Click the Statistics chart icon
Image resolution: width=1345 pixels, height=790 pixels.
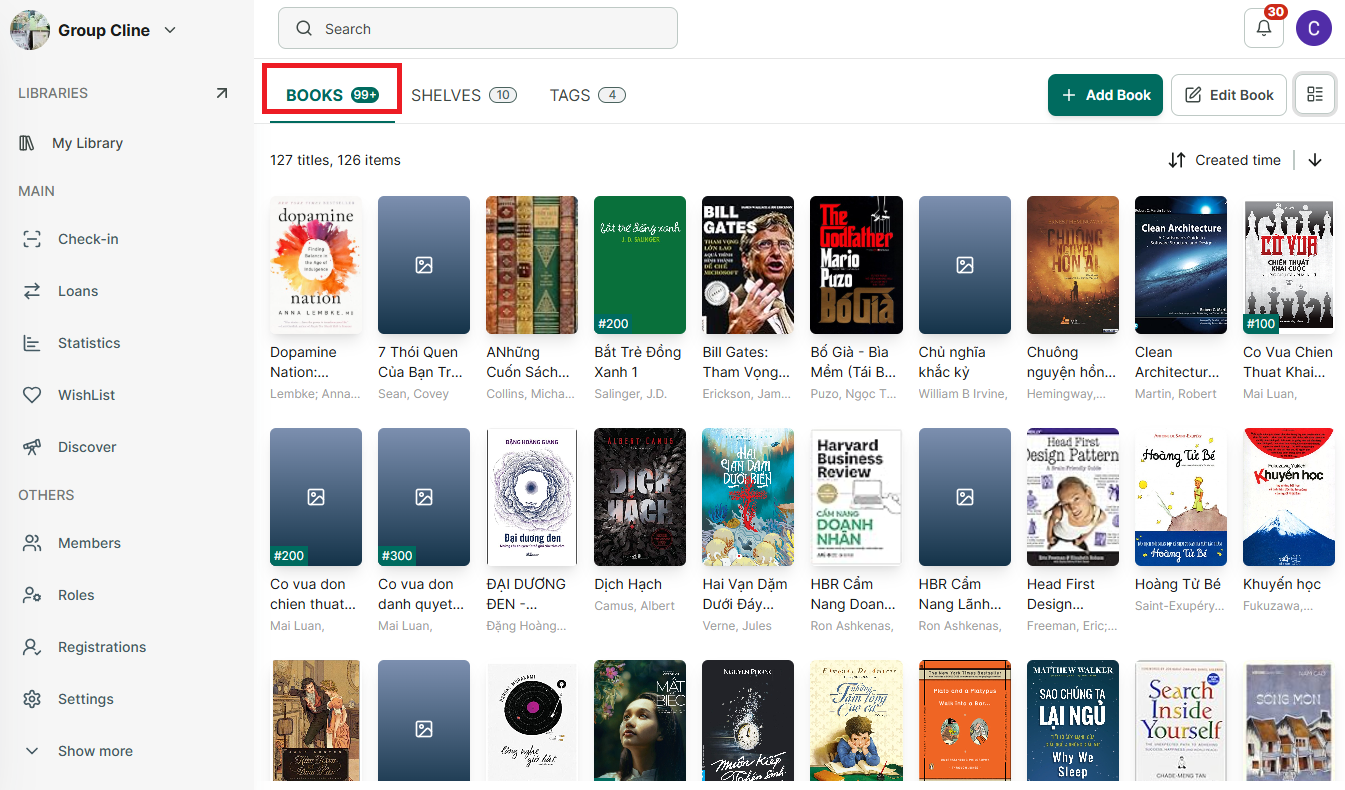coord(32,343)
